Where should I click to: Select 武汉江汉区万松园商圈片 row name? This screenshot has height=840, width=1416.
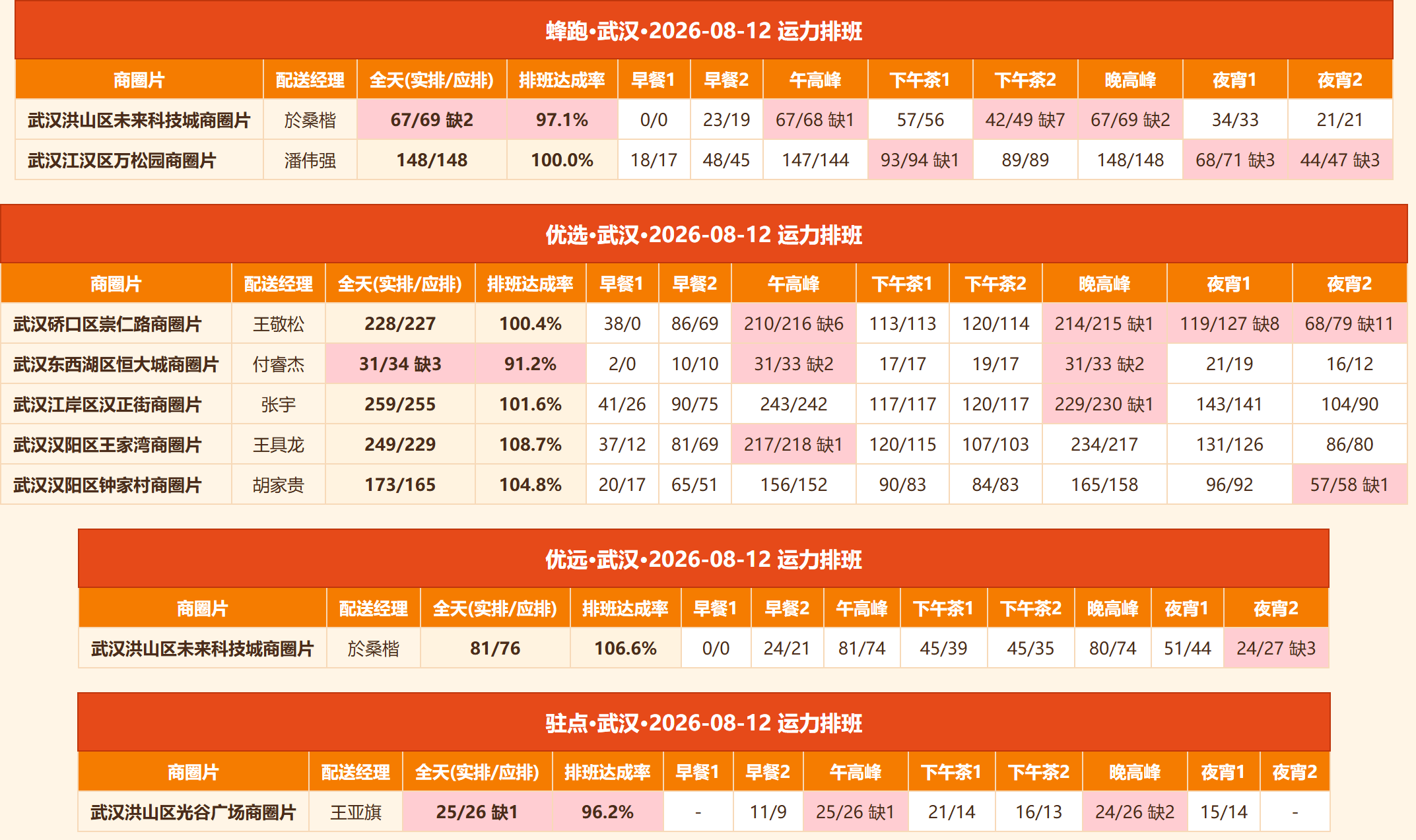pos(122,160)
